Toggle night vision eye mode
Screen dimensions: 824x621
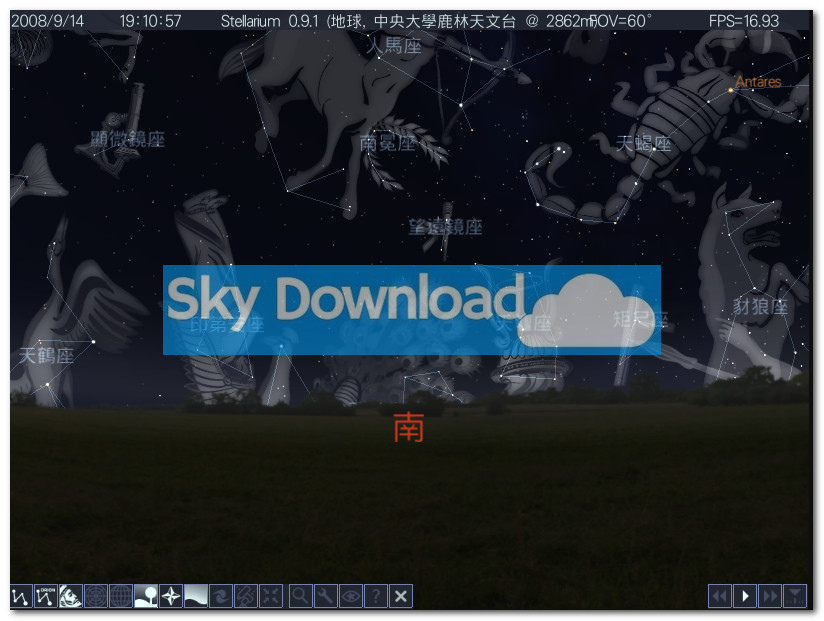tap(351, 596)
